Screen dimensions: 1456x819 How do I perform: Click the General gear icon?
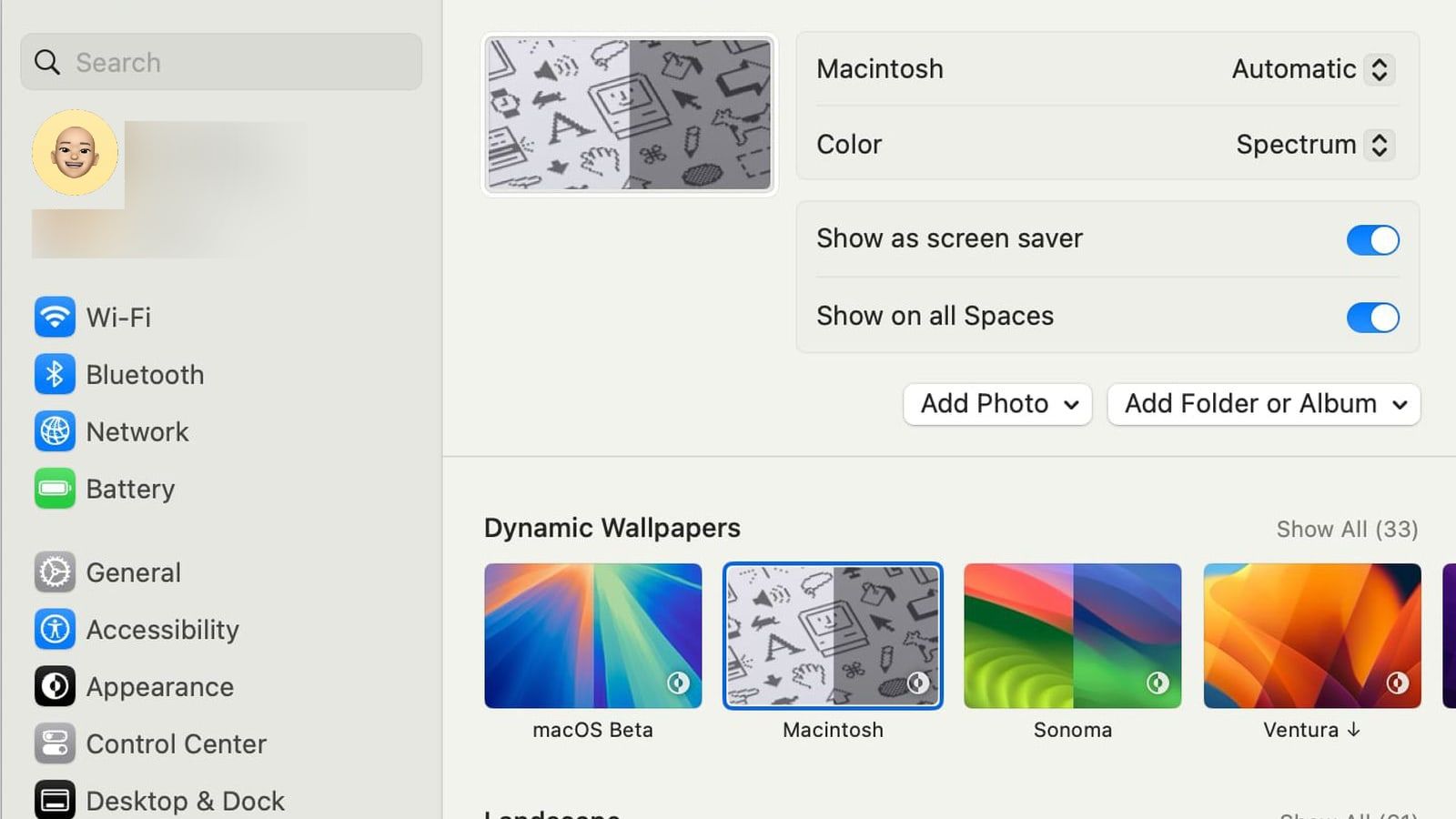pos(55,572)
